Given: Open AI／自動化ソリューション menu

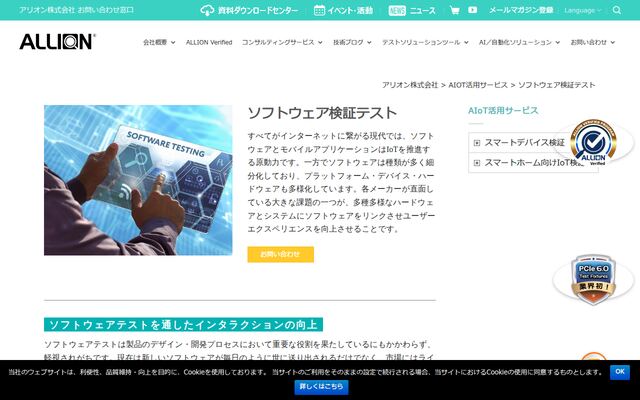Looking at the screenshot, I should tap(520, 42).
